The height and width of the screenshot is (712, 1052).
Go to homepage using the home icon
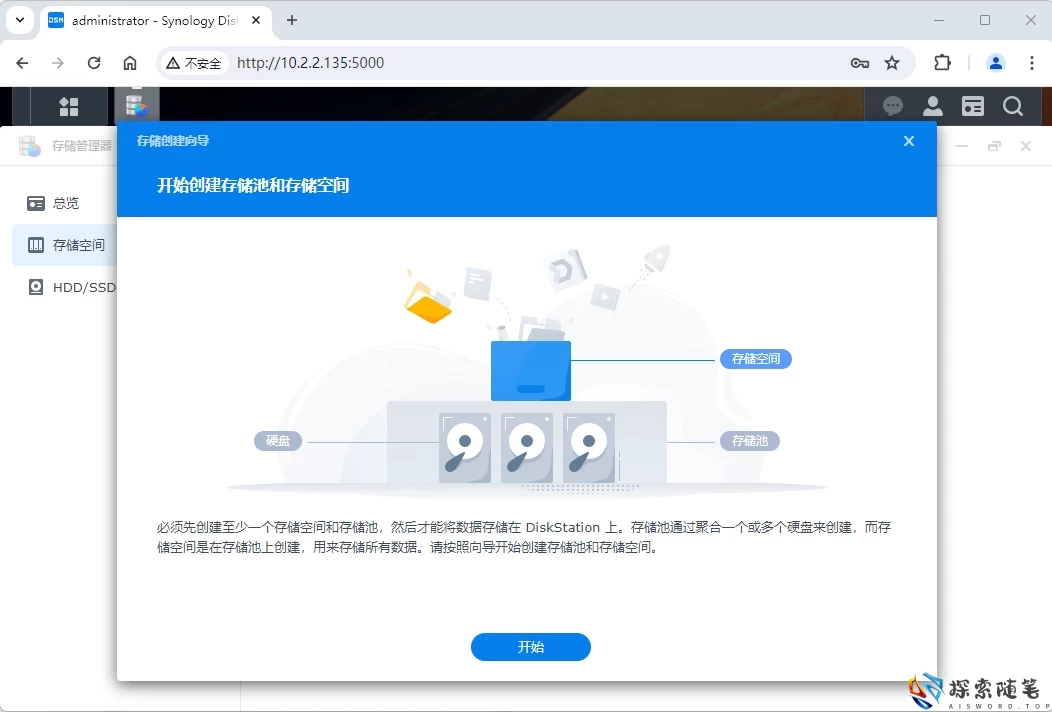click(130, 62)
